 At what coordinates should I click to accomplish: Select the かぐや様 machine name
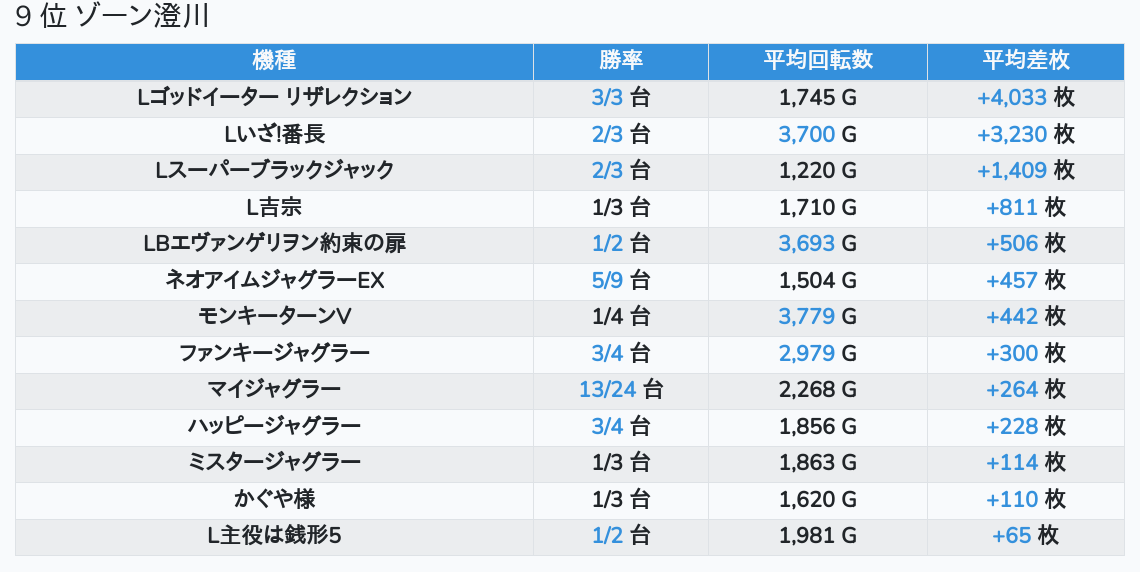pyautogui.click(x=274, y=499)
